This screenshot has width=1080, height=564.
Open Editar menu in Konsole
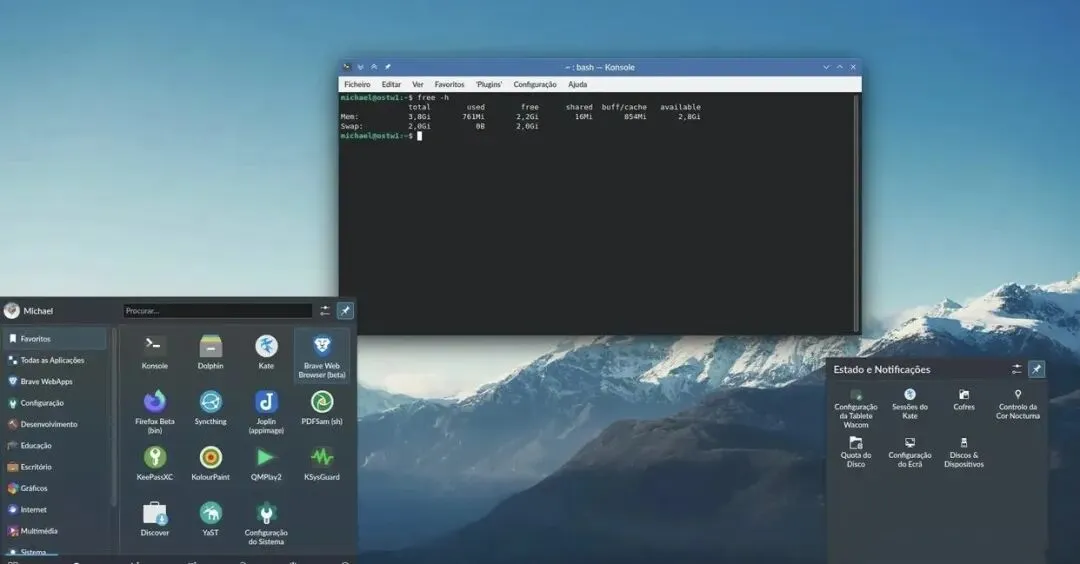tap(391, 84)
